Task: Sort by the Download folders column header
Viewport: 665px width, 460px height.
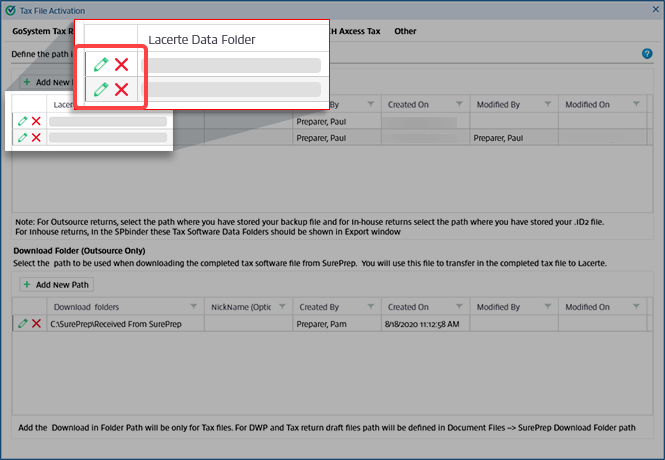Action: (86, 307)
